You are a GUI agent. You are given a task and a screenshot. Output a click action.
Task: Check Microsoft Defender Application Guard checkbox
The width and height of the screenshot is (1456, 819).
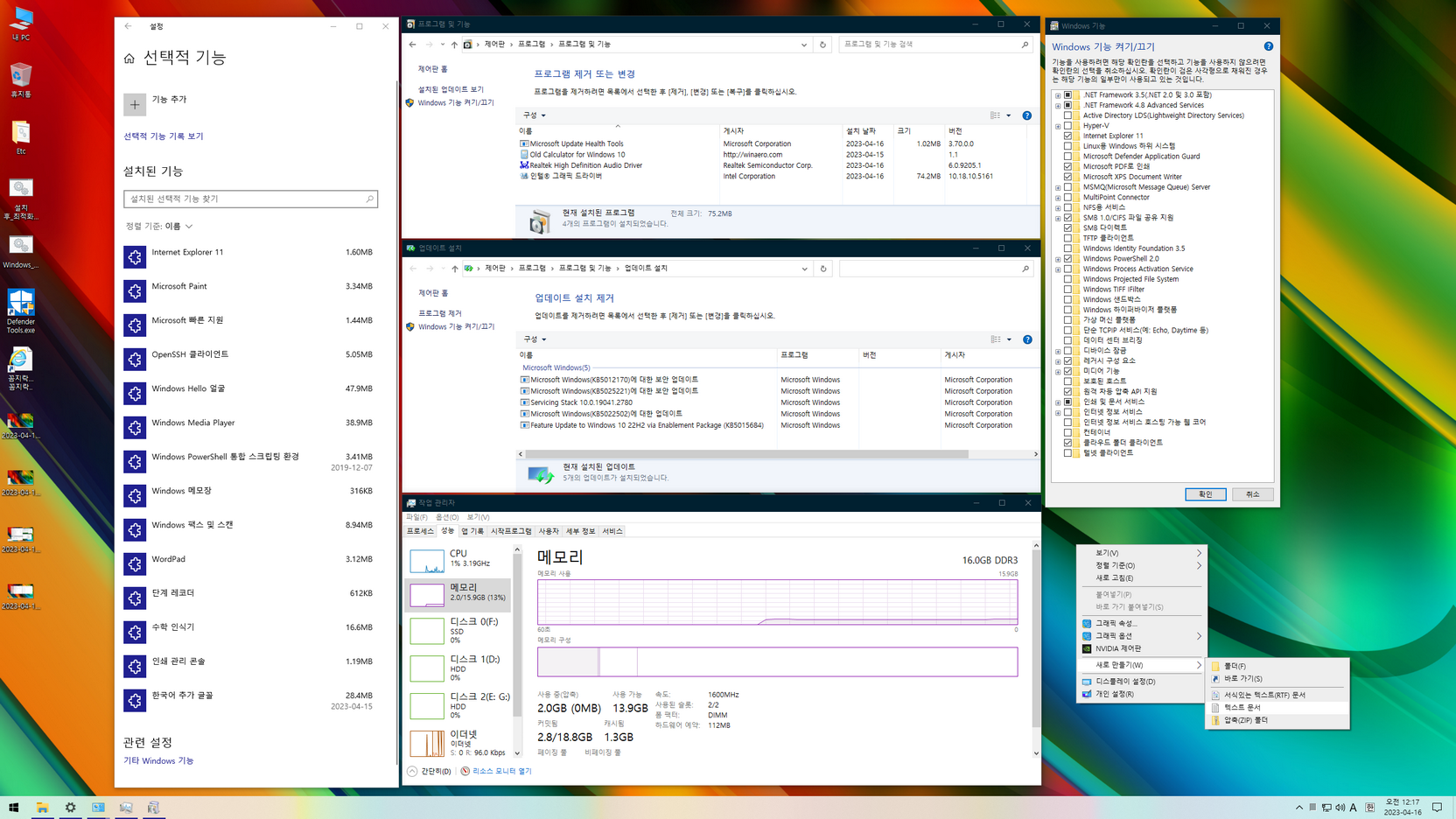1067,157
